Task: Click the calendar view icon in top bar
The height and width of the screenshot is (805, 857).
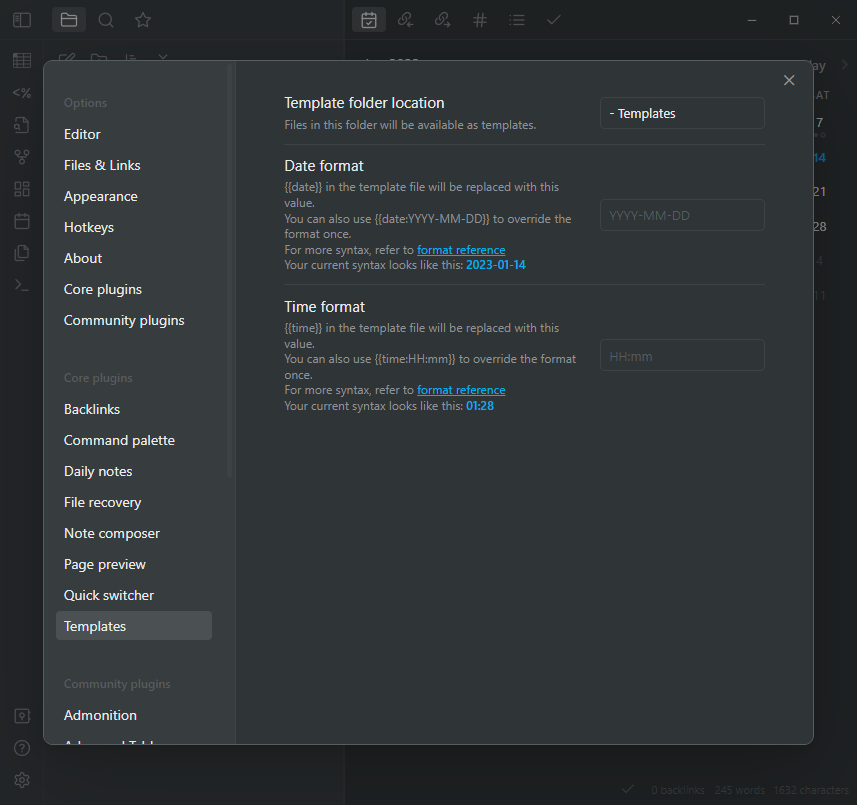Action: pos(369,20)
